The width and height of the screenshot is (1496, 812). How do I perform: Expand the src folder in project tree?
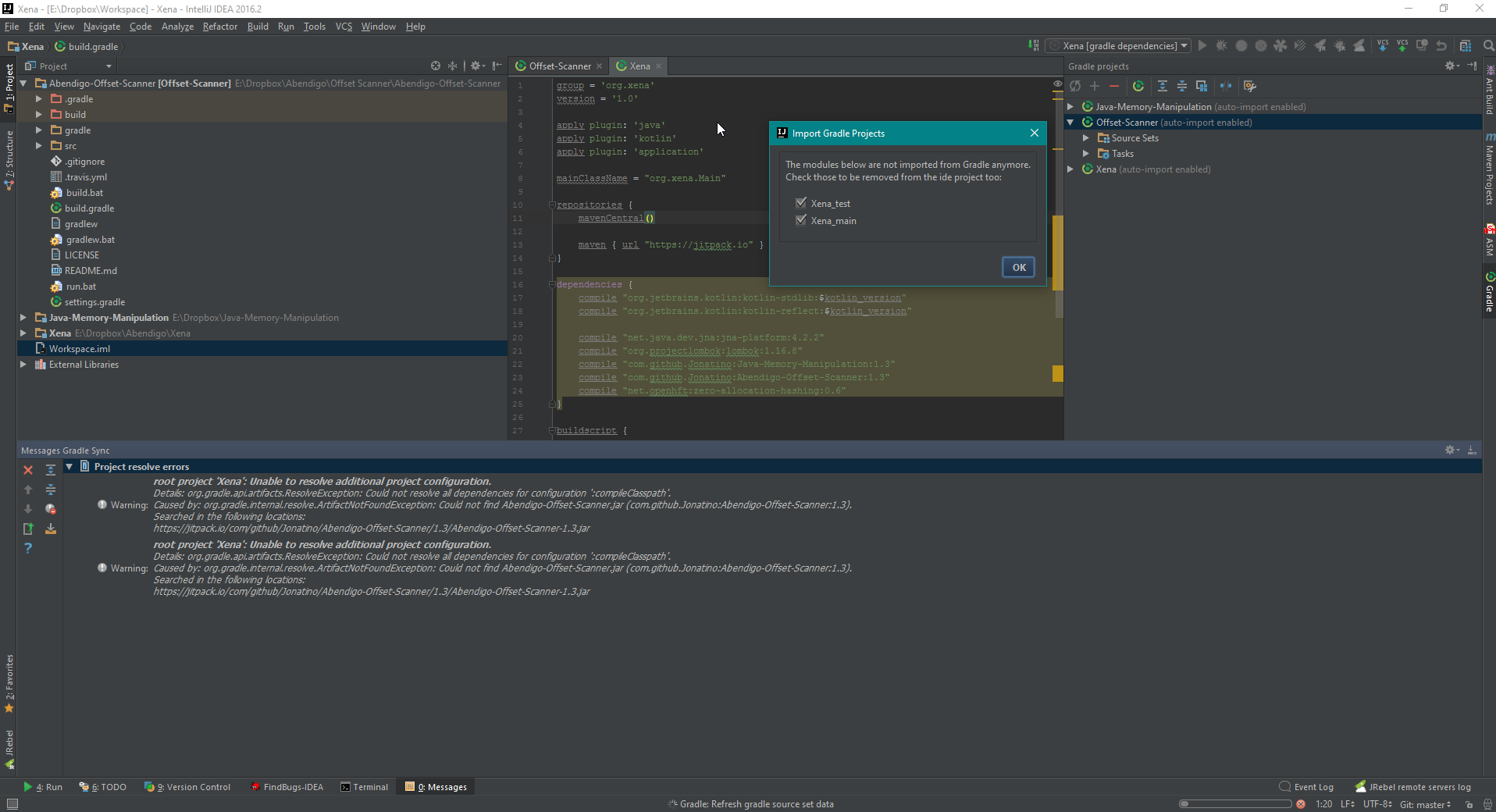39,146
